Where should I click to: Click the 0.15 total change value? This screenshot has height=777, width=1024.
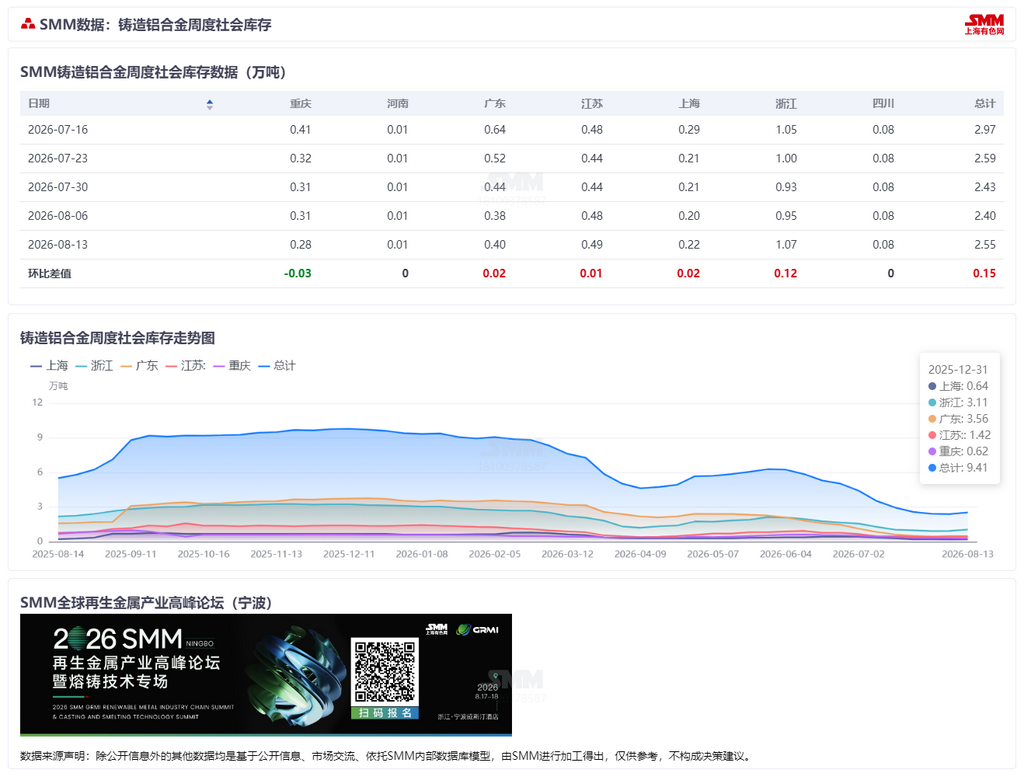coord(984,274)
